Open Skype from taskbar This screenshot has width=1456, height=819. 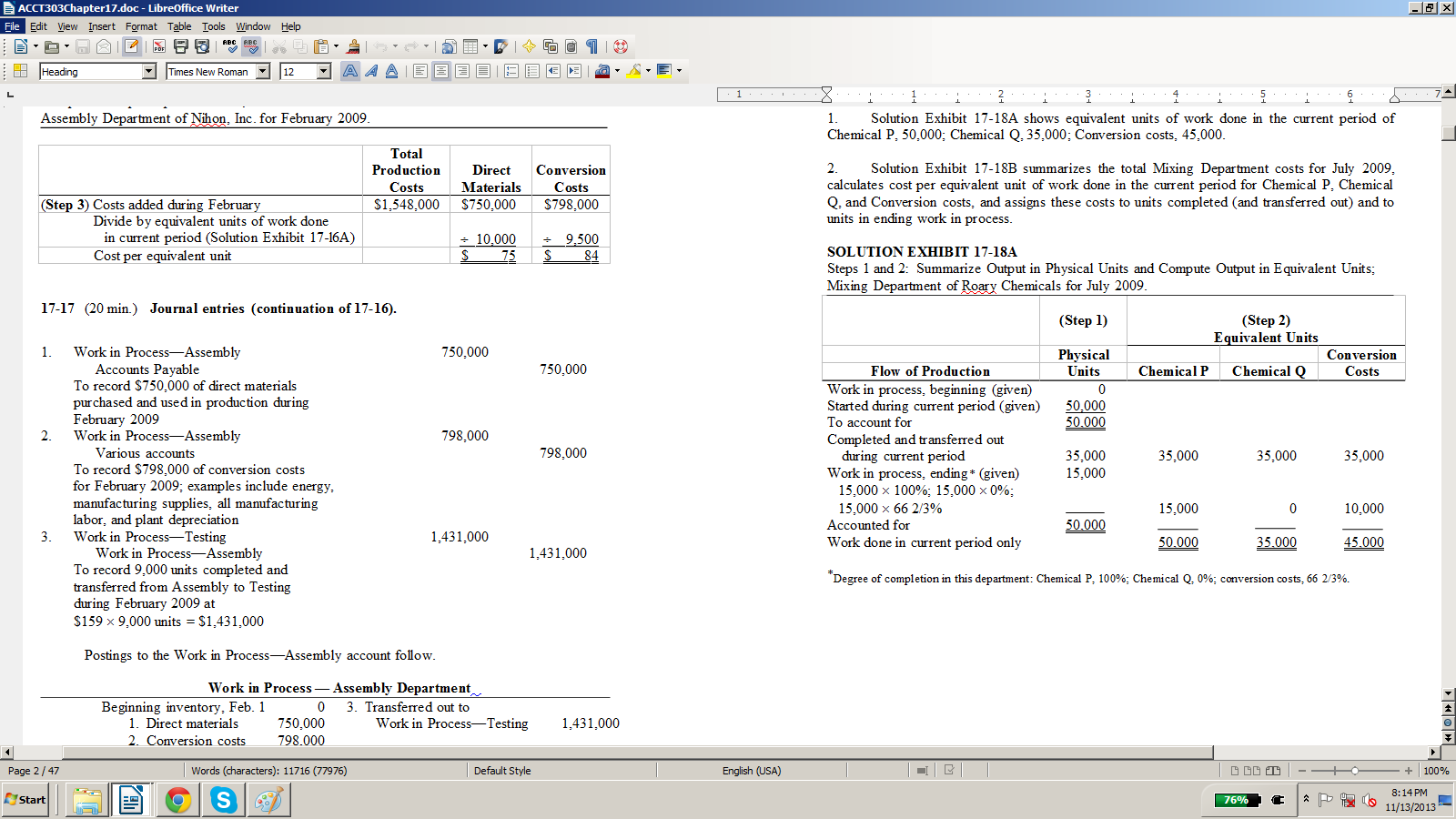(x=223, y=800)
